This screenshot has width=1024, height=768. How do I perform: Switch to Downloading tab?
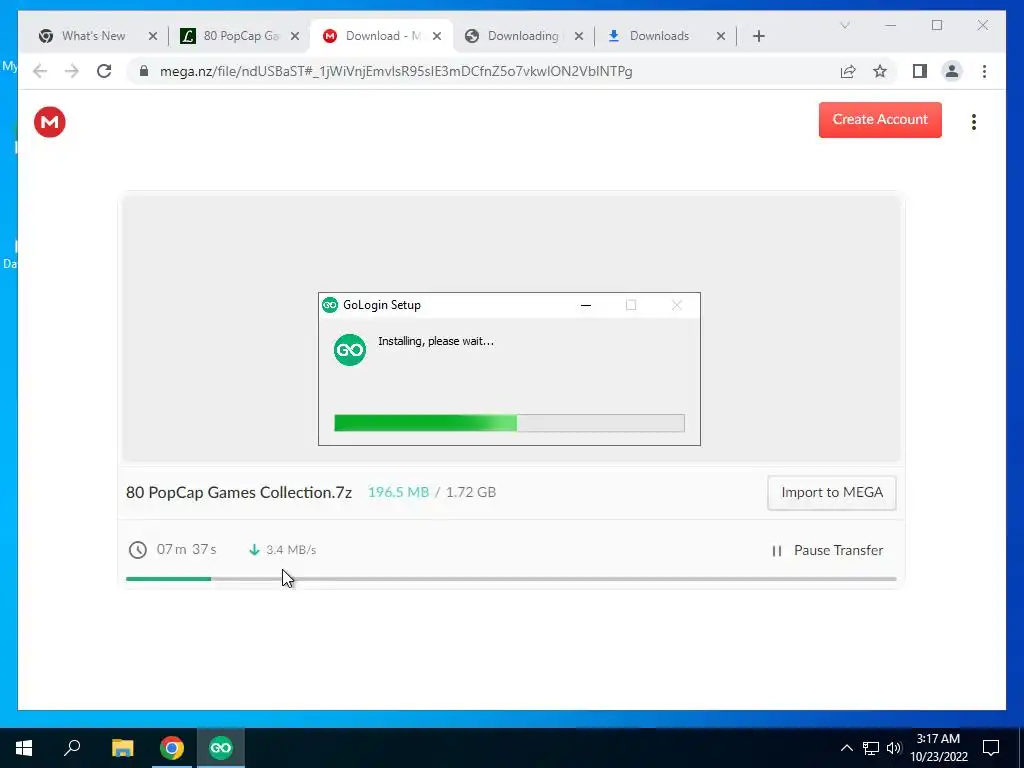[522, 36]
